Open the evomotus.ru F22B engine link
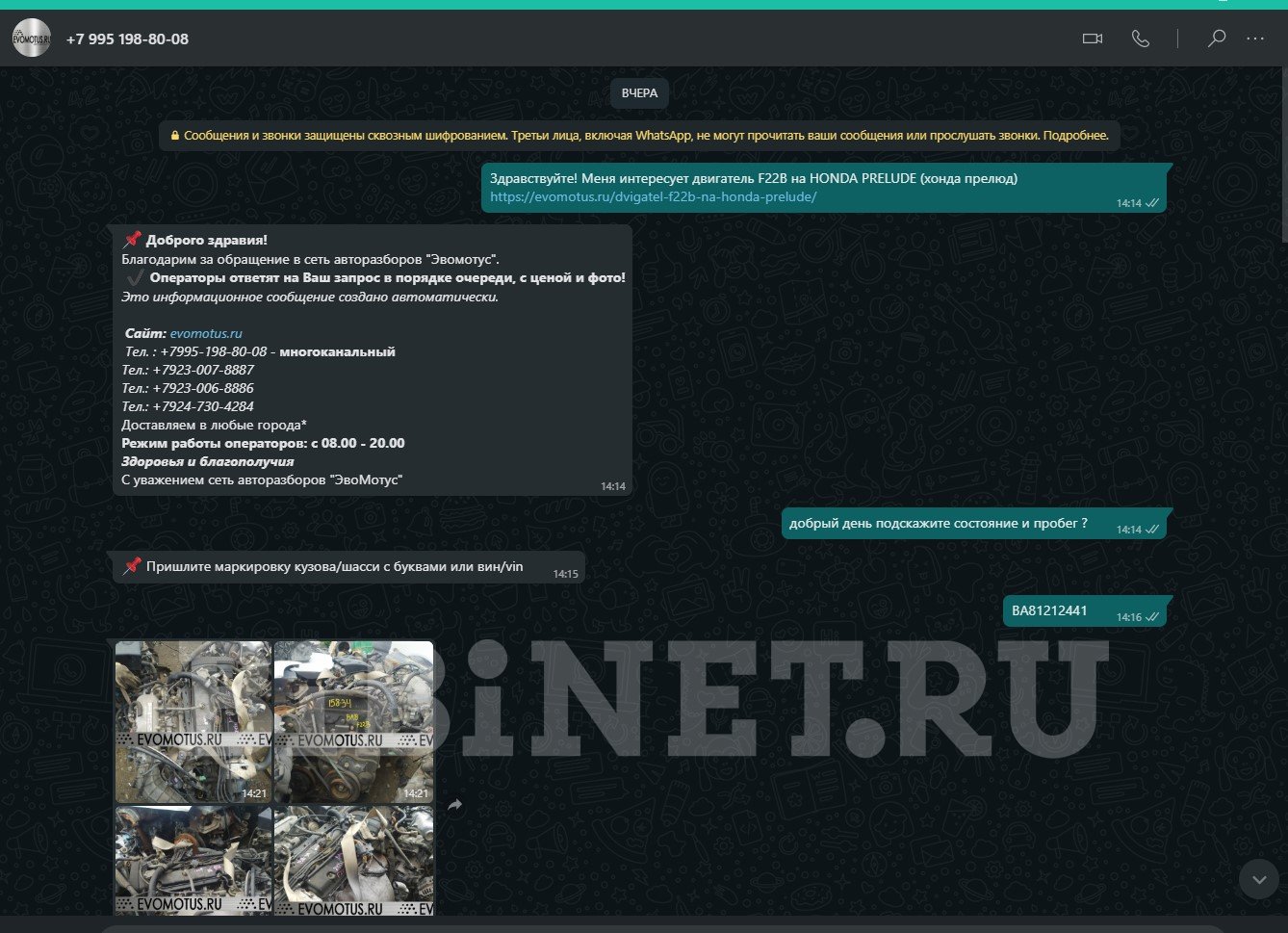 (x=653, y=196)
